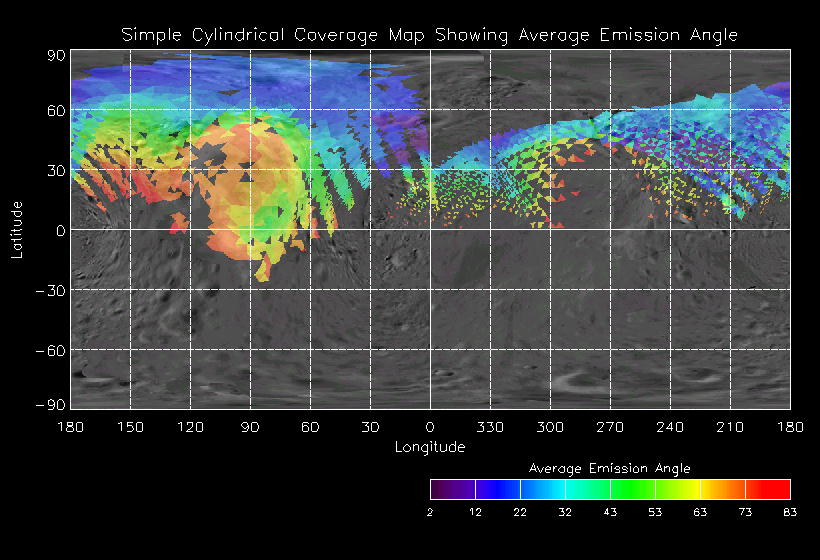Screen dimensions: 820x560
Task: Click the Latitude axis label
Action: 17,230
